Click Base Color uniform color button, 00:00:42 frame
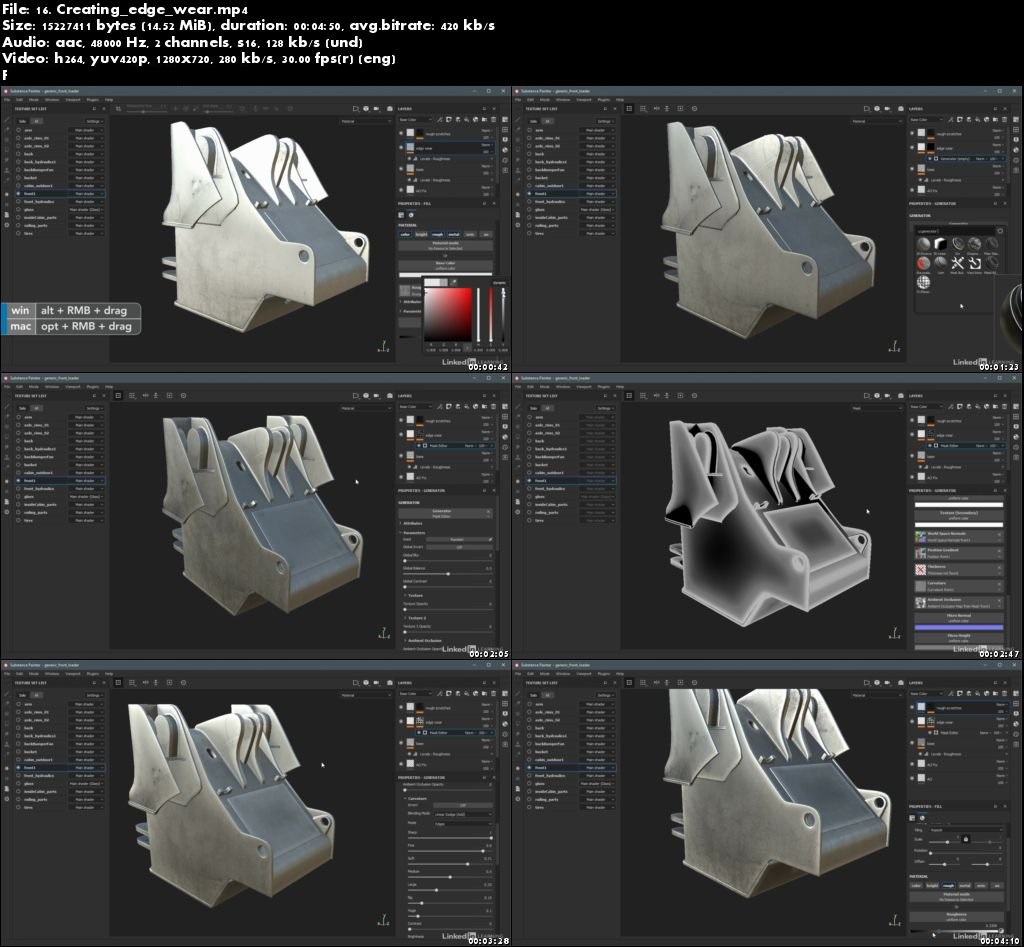Viewport: 1024px width, 947px height. click(x=445, y=265)
